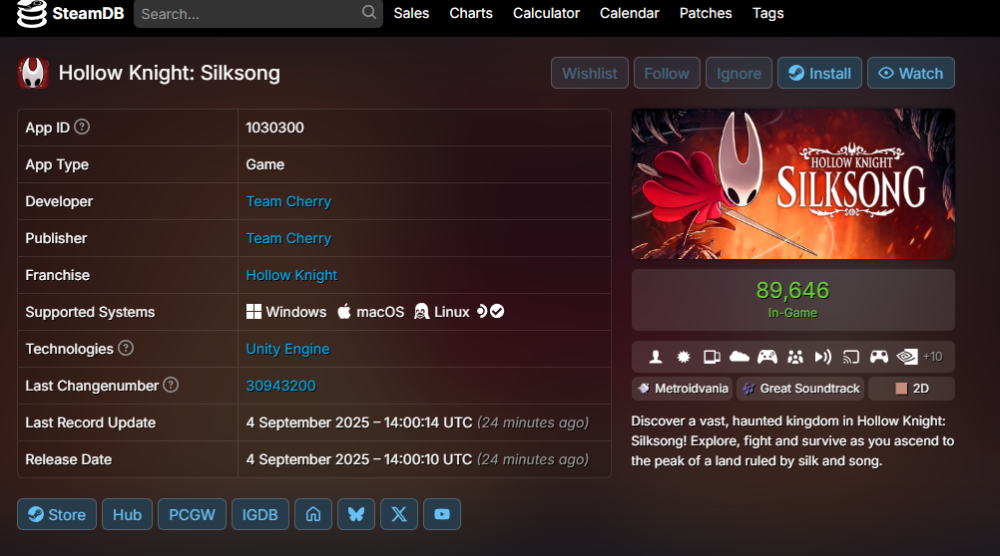Open the official homepage house icon
Screen dimensions: 1000x556
coord(313,514)
